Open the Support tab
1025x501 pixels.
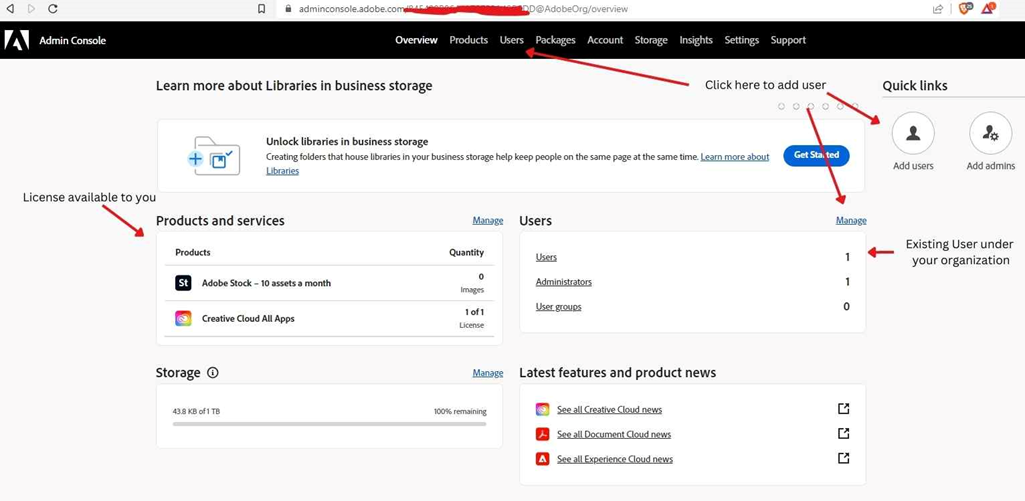tap(788, 40)
